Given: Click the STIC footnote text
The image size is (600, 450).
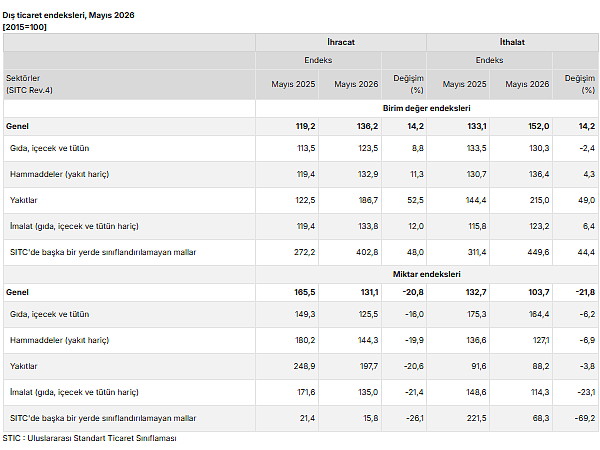Looking at the screenshot, I should 90,438.
